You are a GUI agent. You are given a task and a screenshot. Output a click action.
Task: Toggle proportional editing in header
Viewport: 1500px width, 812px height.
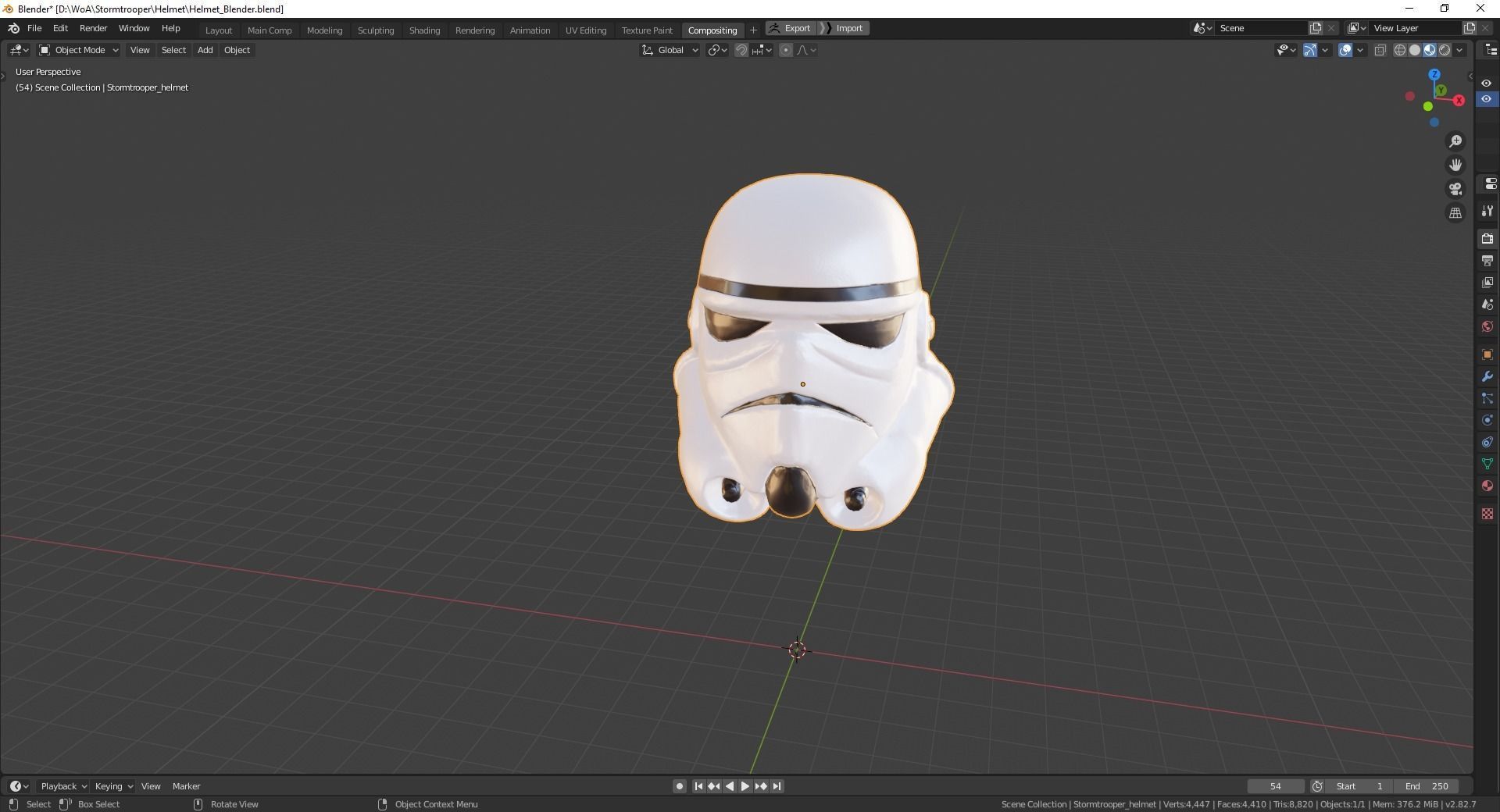click(x=786, y=50)
